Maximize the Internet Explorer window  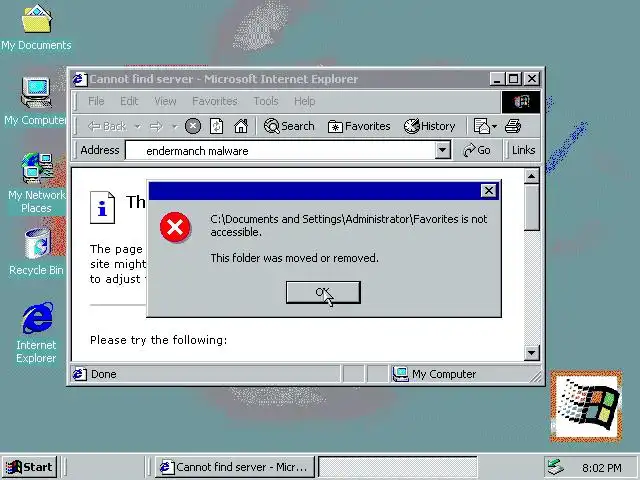[513, 79]
